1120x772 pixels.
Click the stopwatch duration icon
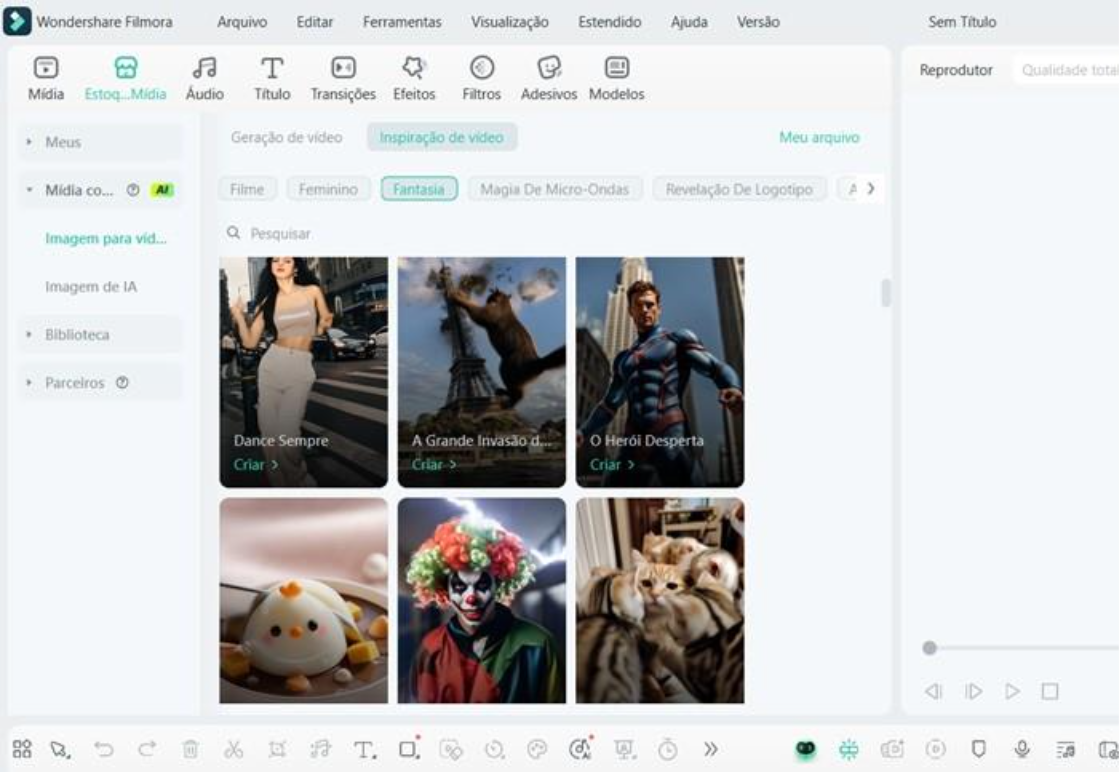coord(667,749)
